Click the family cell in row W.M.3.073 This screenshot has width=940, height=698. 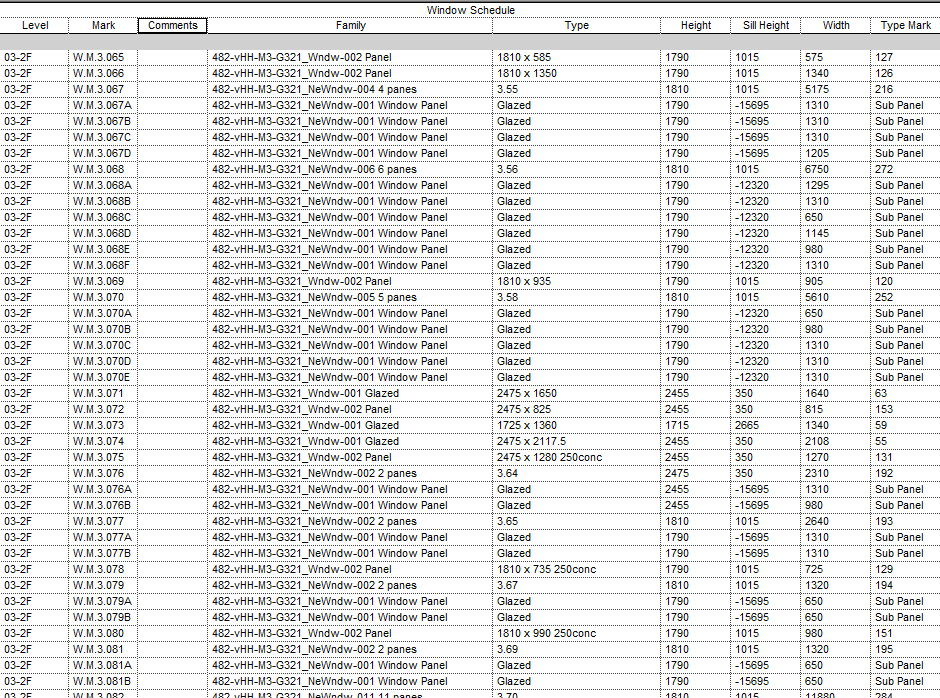coord(350,425)
